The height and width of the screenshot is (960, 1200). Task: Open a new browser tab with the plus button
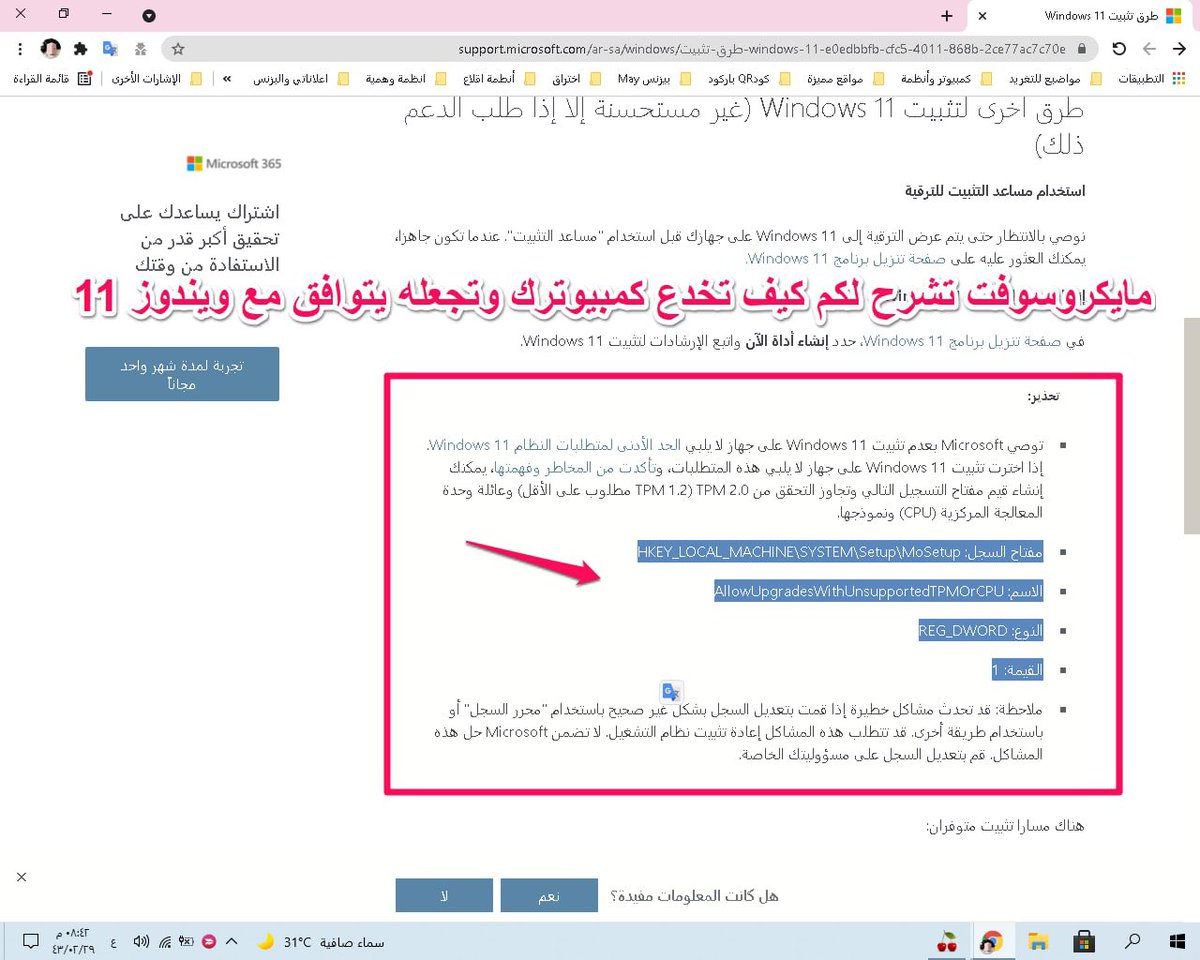click(947, 16)
